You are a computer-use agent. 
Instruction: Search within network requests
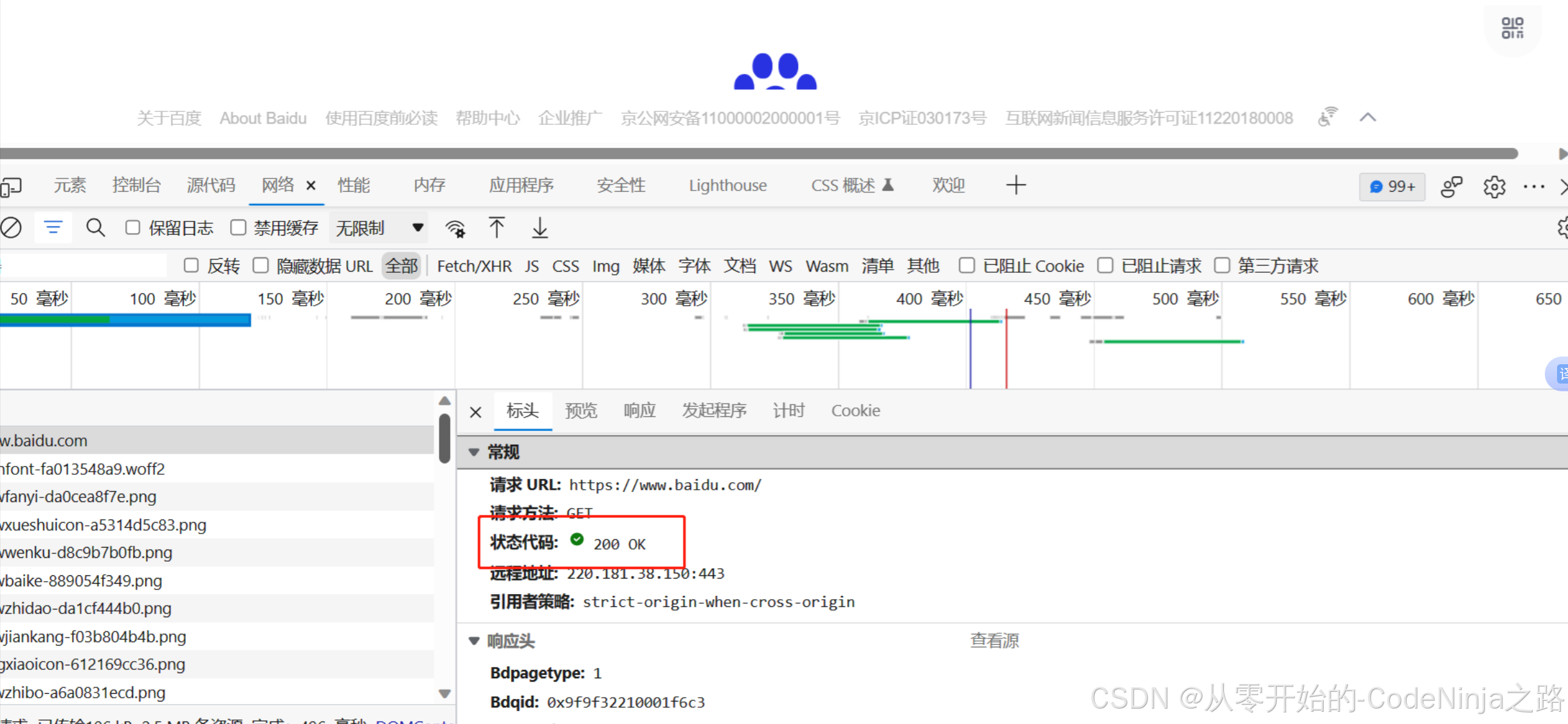96,227
